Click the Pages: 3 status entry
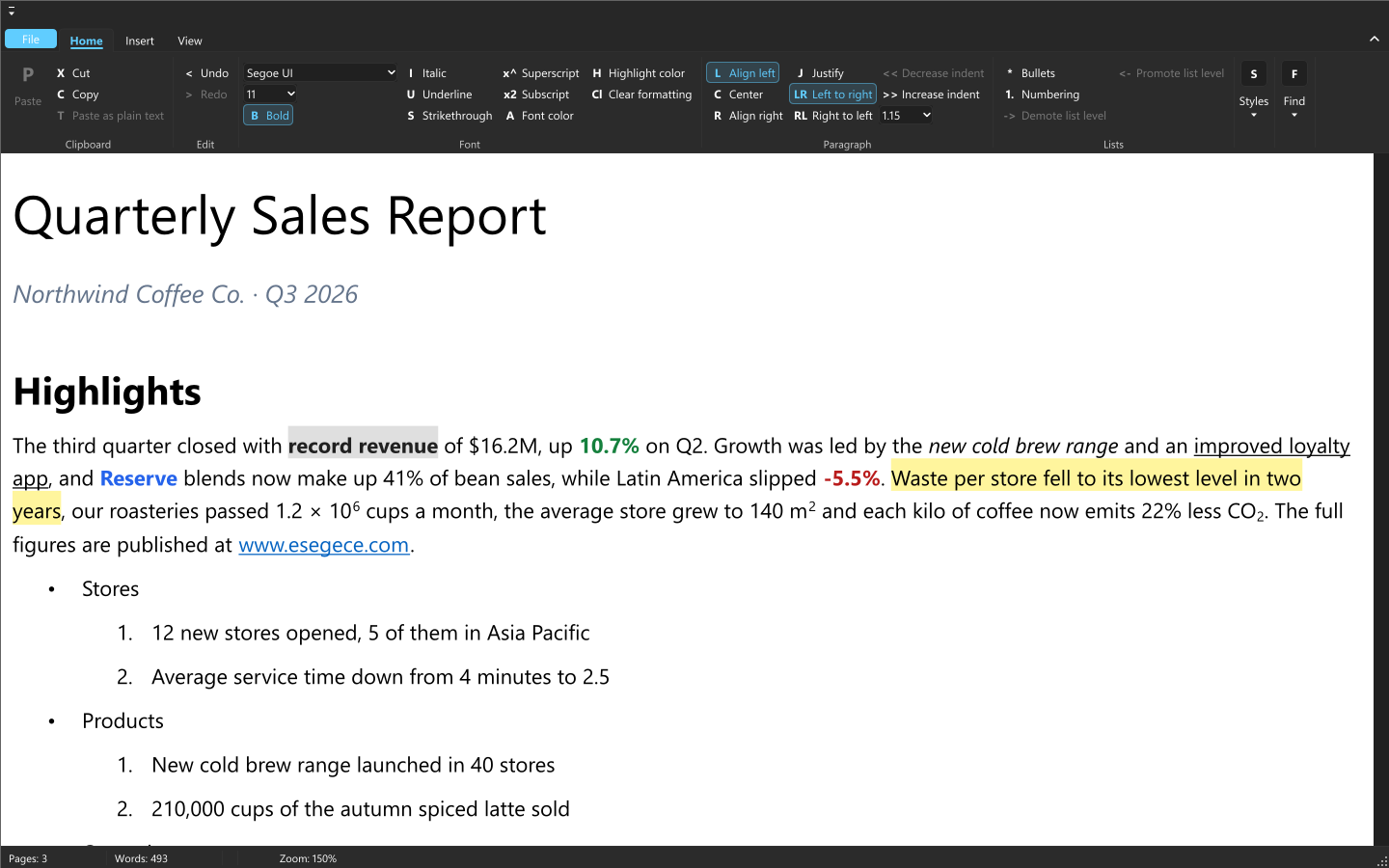 point(28,858)
